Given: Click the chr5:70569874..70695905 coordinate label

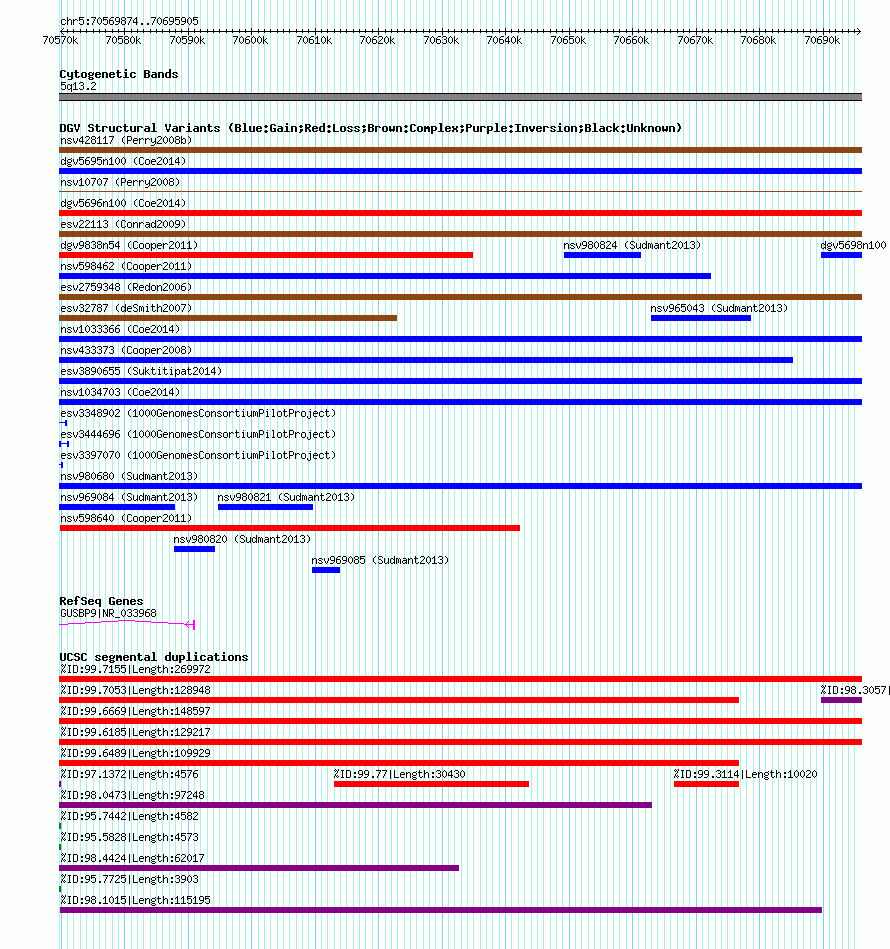Looking at the screenshot, I should pyautogui.click(x=129, y=21).
